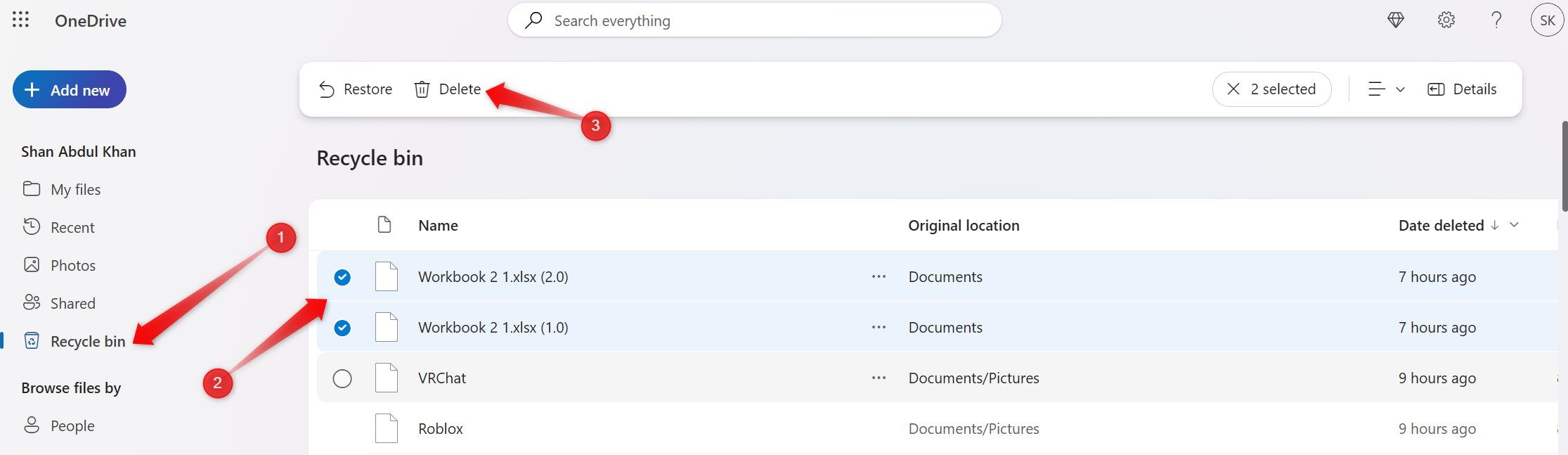
Task: Expand the view layout options dropdown
Action: click(x=1385, y=89)
